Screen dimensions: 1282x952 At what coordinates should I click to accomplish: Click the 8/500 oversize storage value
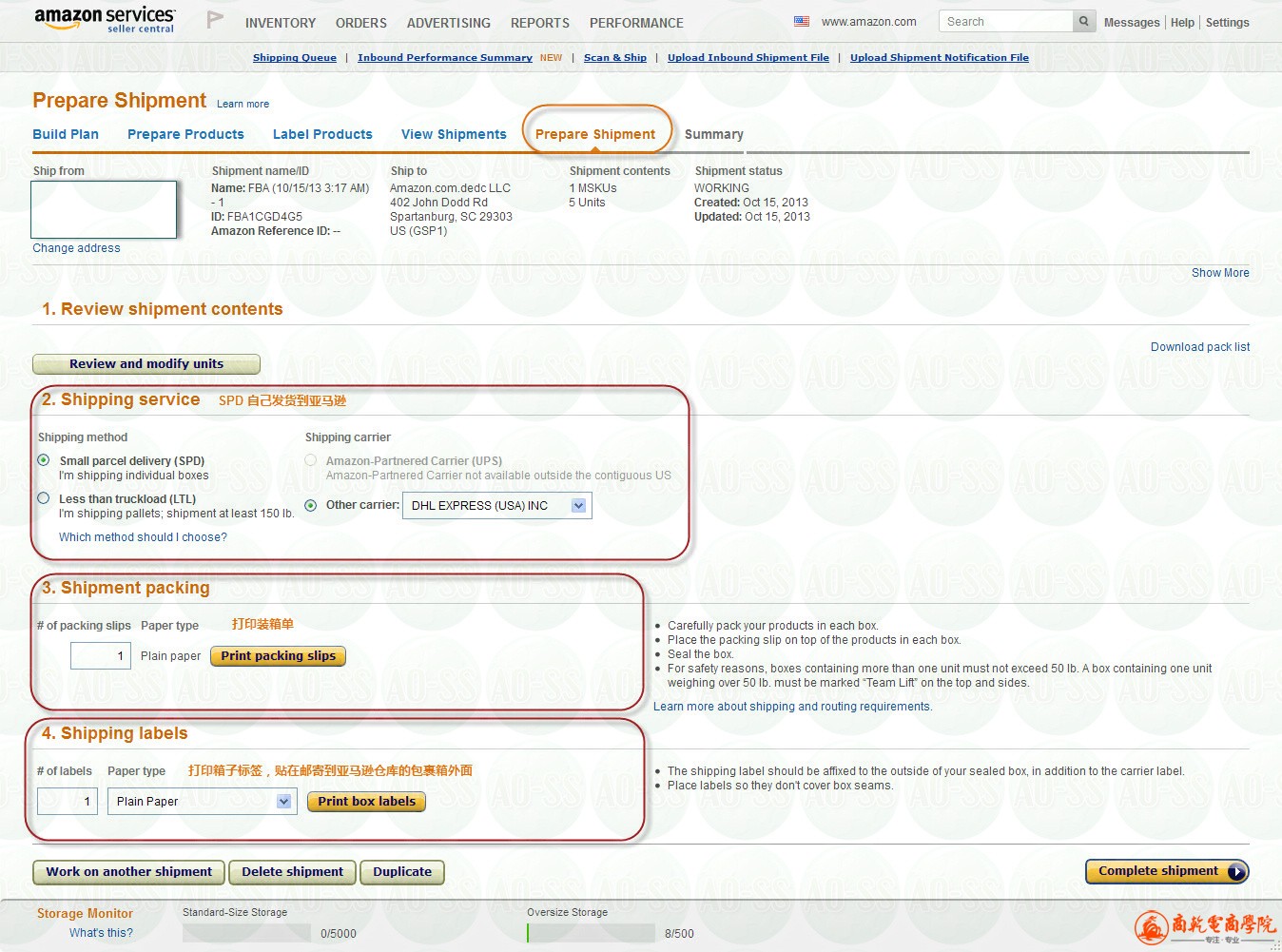pyautogui.click(x=679, y=934)
